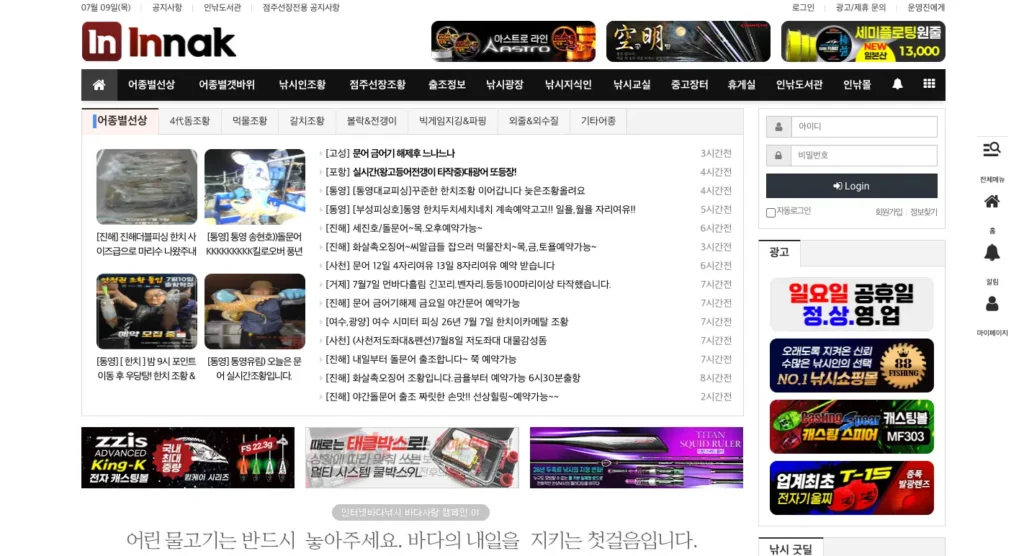This screenshot has height=556, width=1024.
Task: Open thumbnail for 밤 9시 포인트 이동 post
Action: pos(146,311)
